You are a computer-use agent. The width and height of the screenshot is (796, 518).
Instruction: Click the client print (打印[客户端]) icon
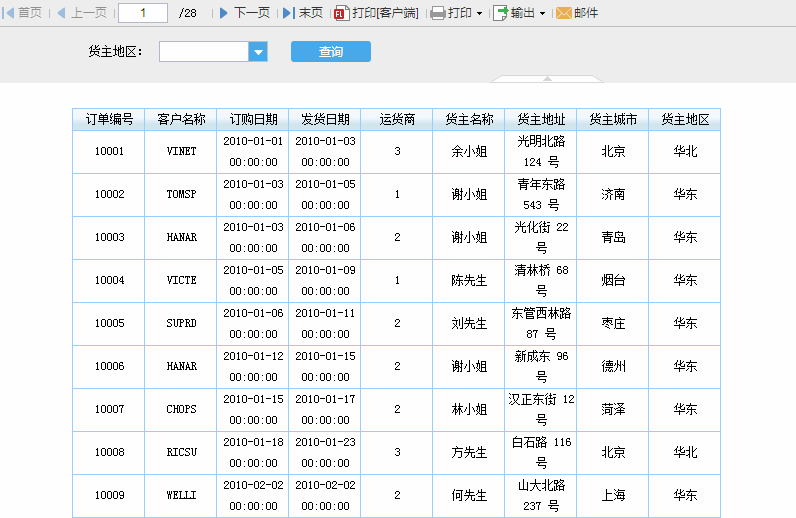[x=341, y=13]
